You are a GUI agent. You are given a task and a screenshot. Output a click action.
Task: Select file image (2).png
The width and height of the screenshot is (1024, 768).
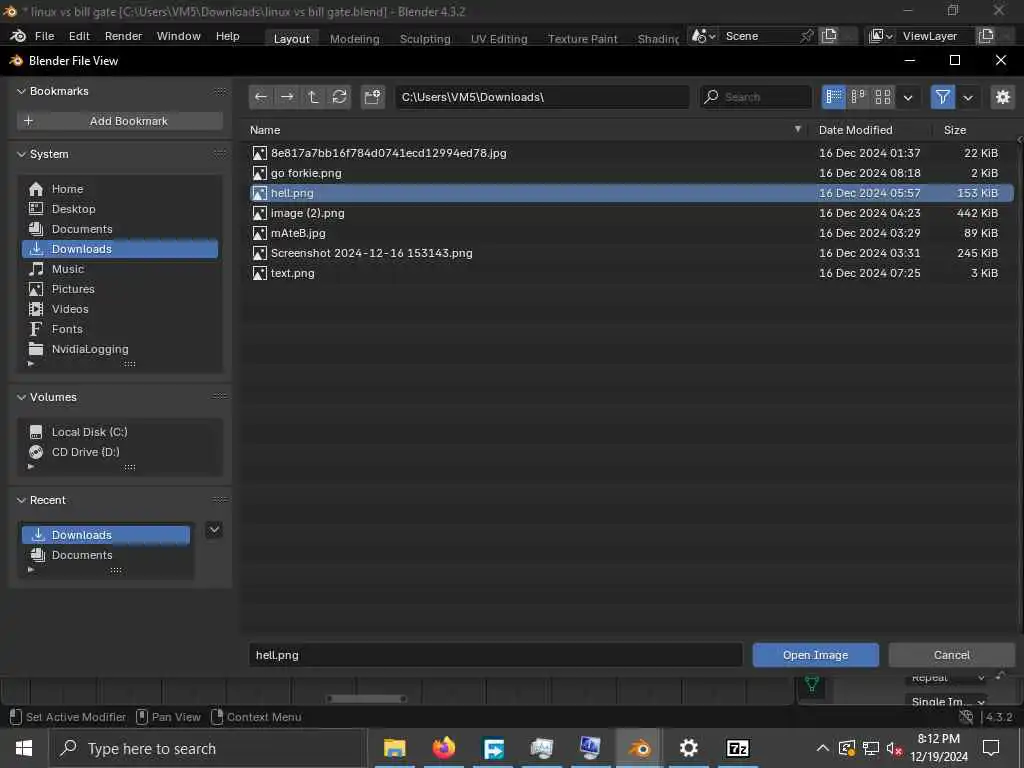click(632, 213)
